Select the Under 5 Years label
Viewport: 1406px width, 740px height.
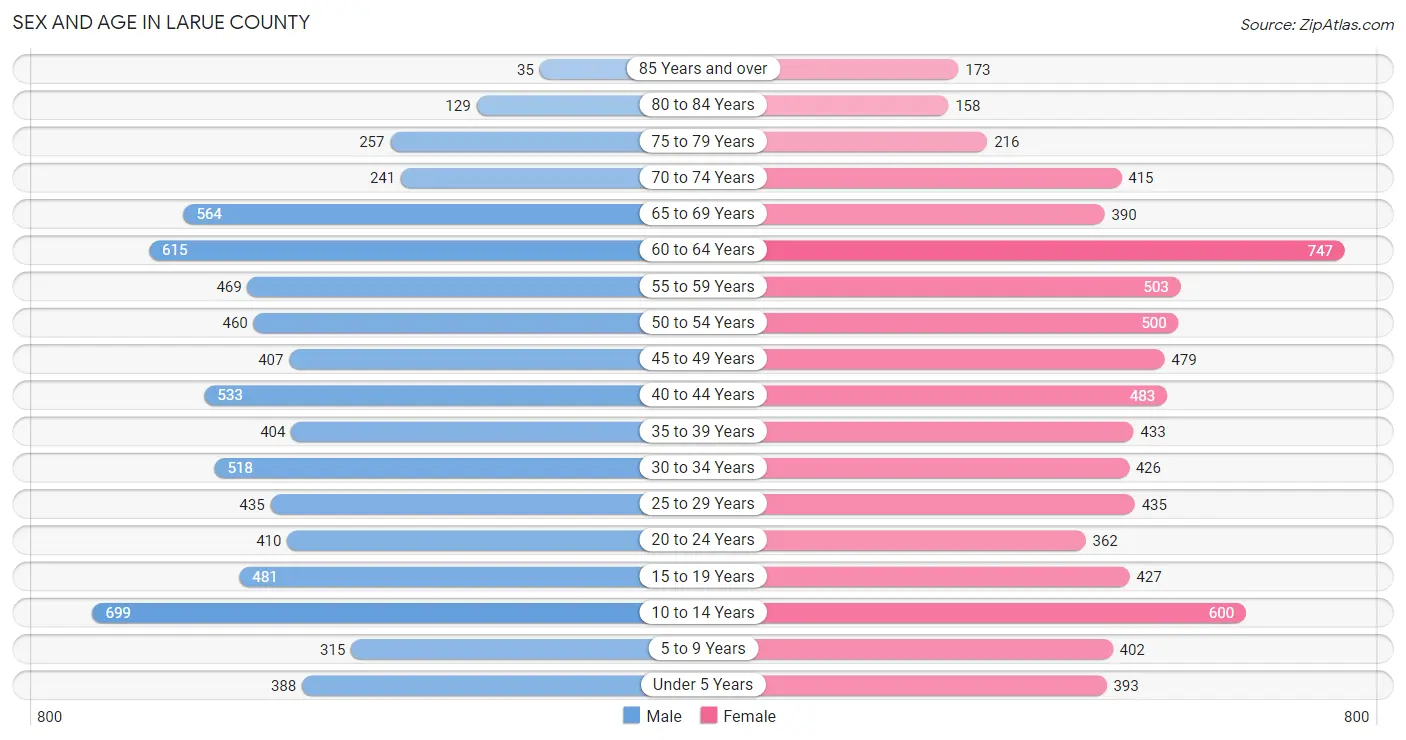click(x=703, y=685)
